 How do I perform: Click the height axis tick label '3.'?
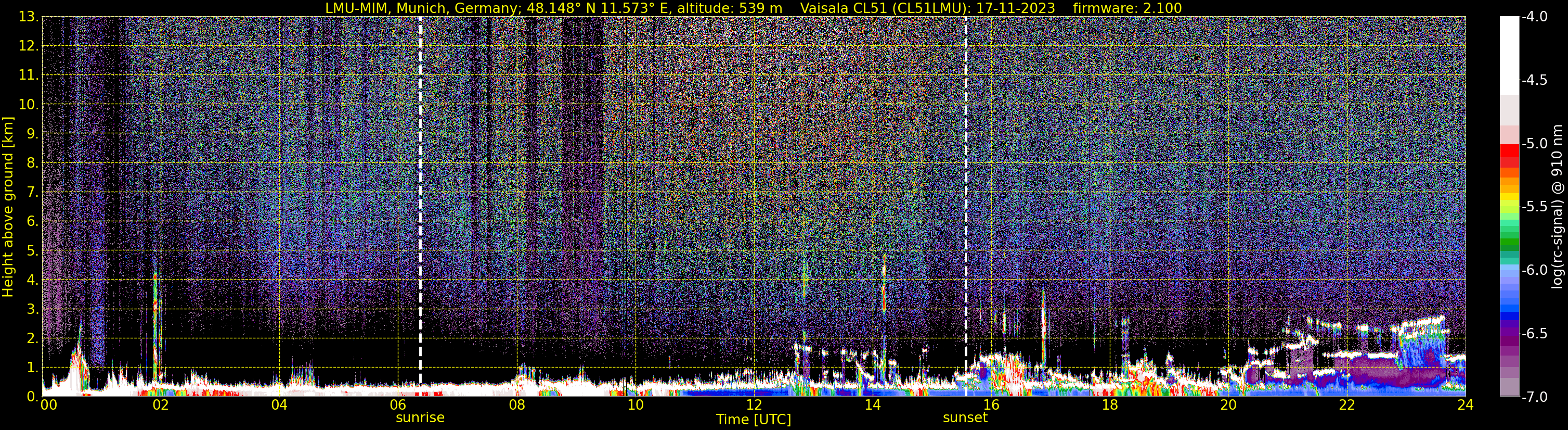pyautogui.click(x=33, y=309)
